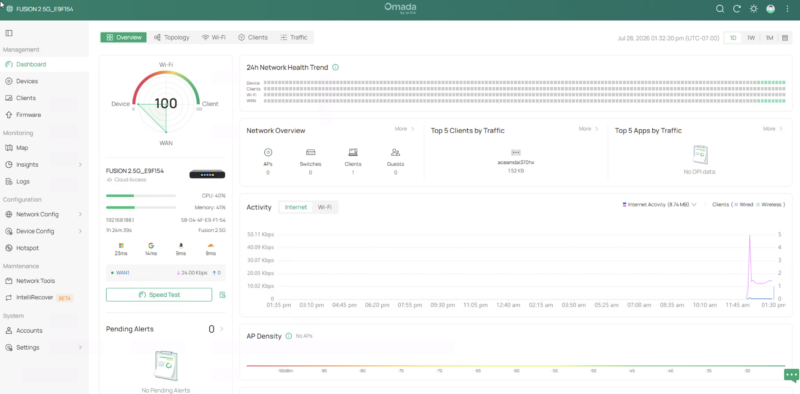The width and height of the screenshot is (800, 394).
Task: Click the globe icon beside FUSION 2.5G_E9F154
Action: 9,9
